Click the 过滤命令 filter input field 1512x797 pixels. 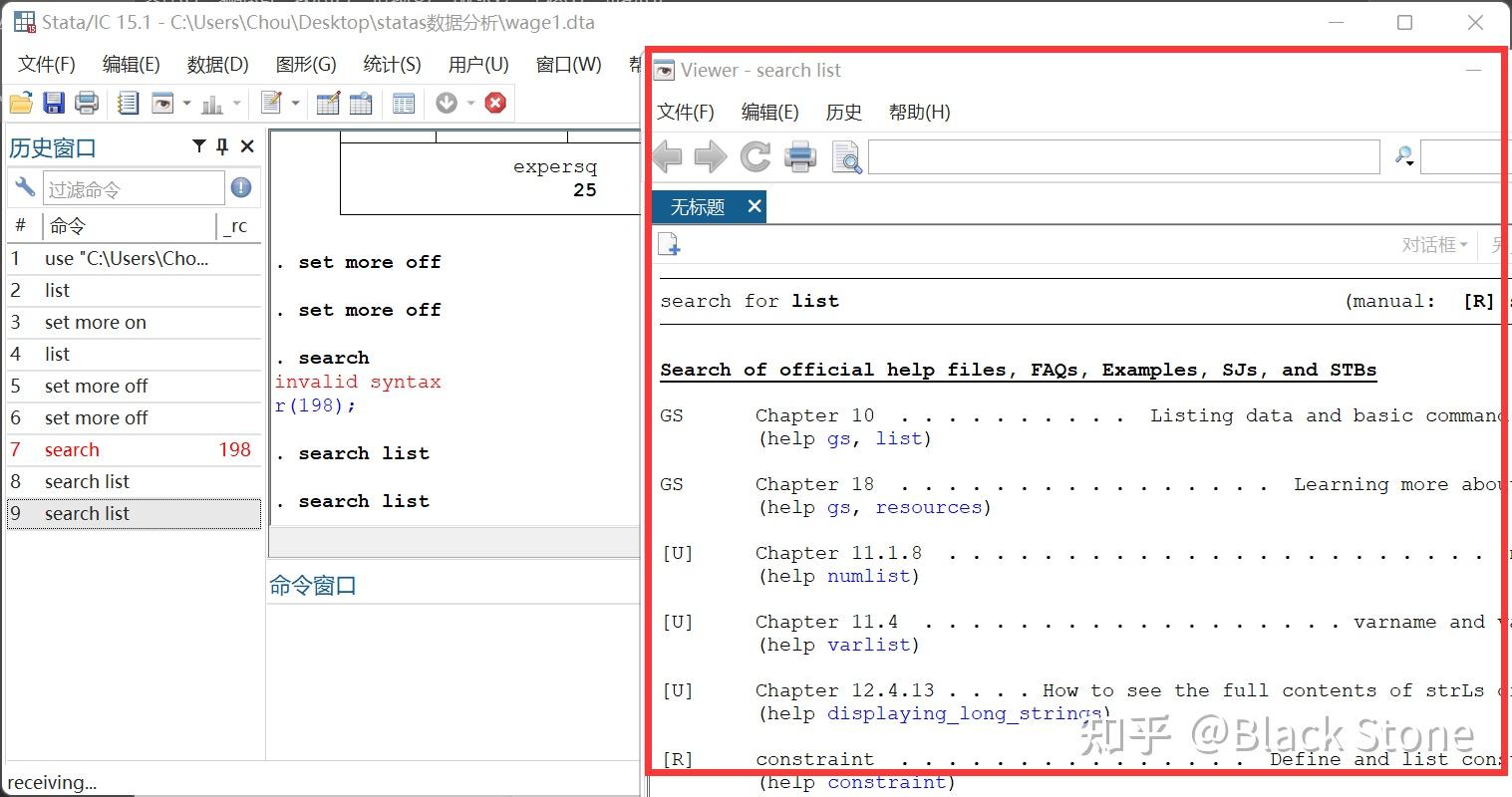[x=134, y=188]
